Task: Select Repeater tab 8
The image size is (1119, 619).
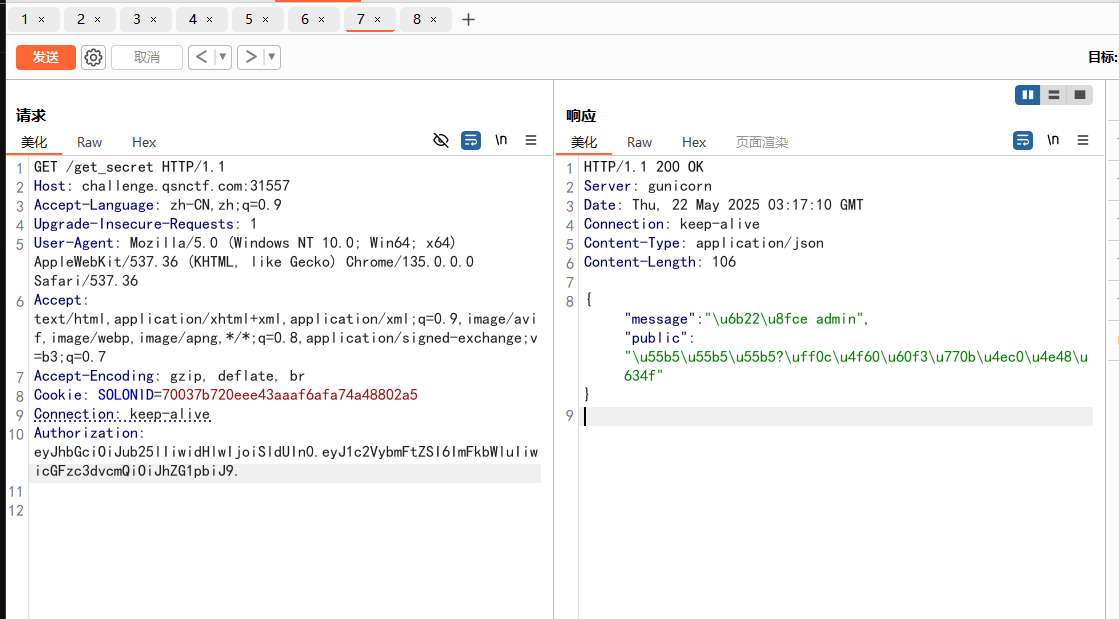Action: (x=417, y=19)
